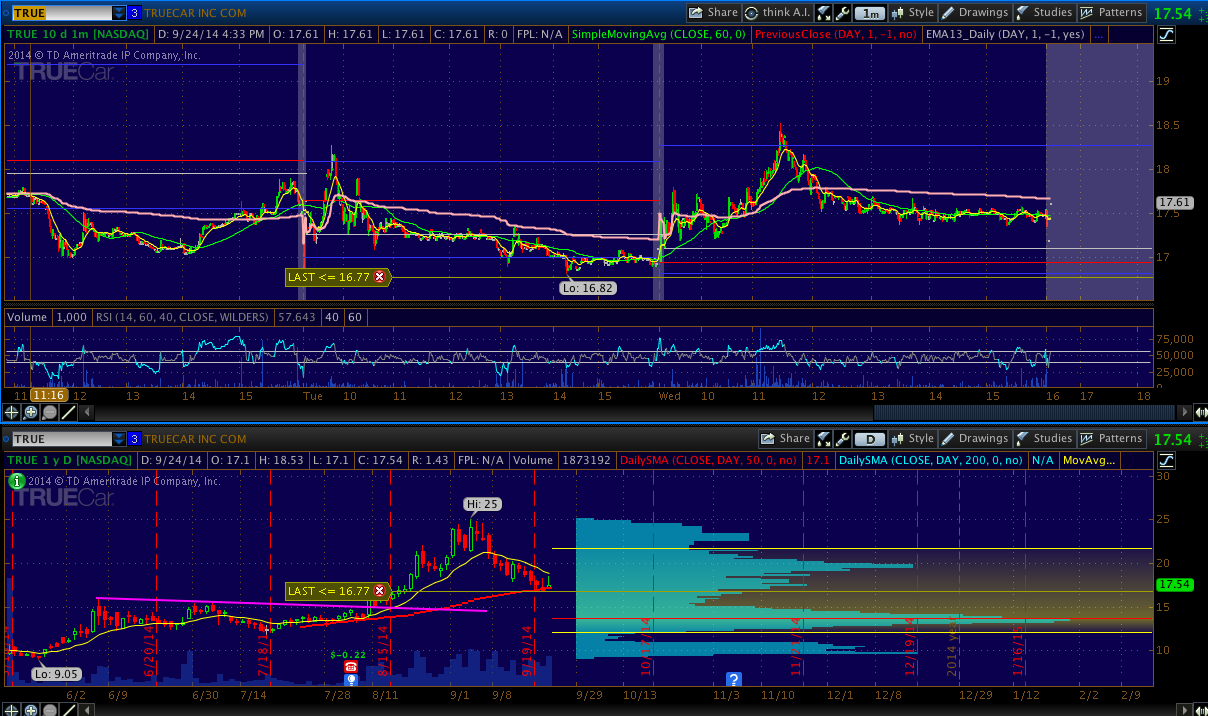1208x716 pixels.
Task: Select the trendline drawing tool icon
Action: pos(68,412)
